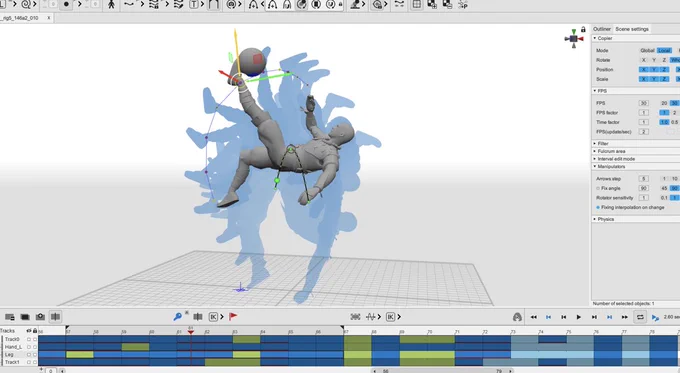Open arrow next to red-flag K icon

click(222, 317)
